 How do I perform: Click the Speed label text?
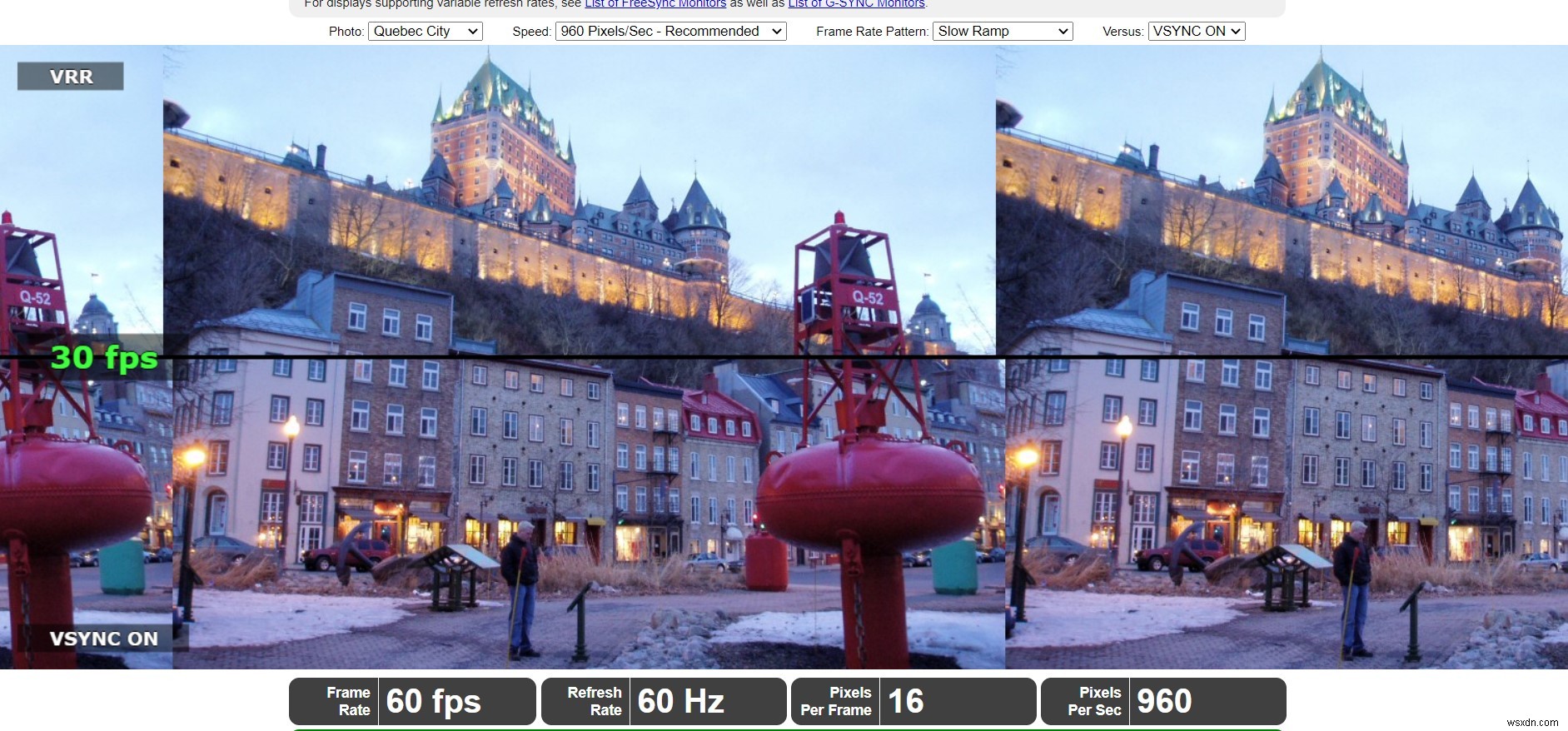point(531,32)
